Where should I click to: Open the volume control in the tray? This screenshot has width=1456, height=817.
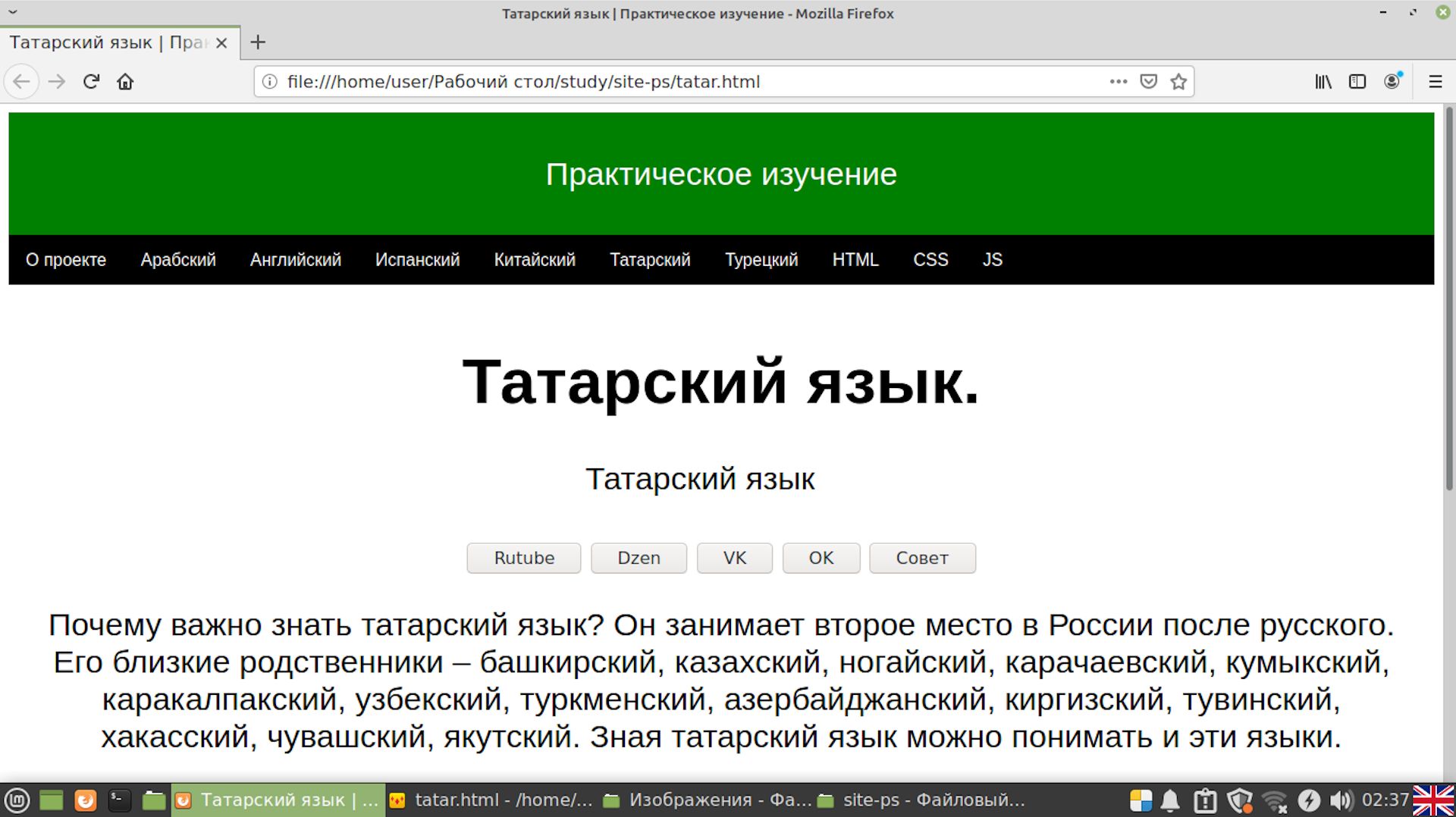[1341, 800]
